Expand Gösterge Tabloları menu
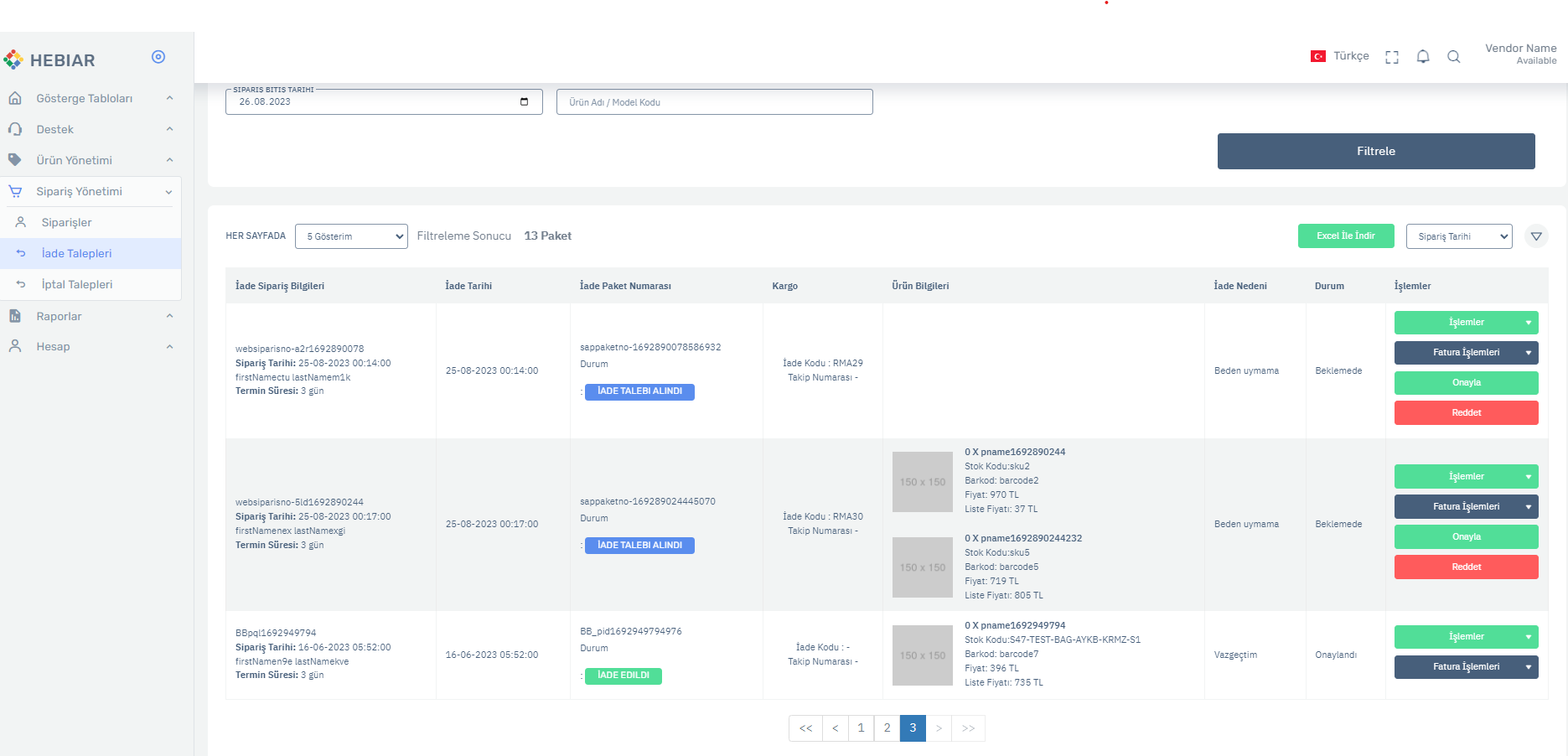The height and width of the screenshot is (756, 1568). 169,98
